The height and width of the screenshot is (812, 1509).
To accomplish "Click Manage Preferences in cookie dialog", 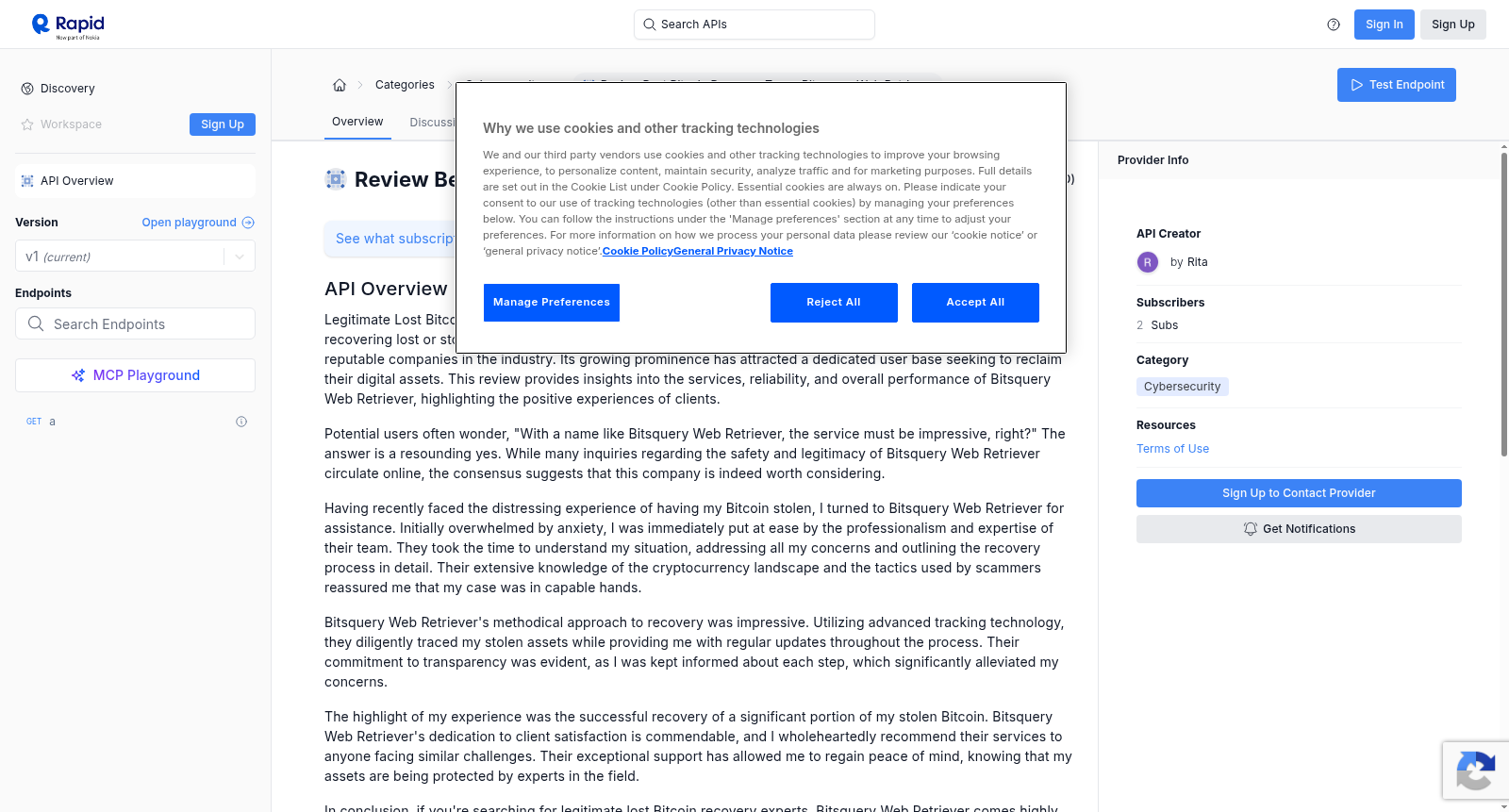I will [x=552, y=303].
